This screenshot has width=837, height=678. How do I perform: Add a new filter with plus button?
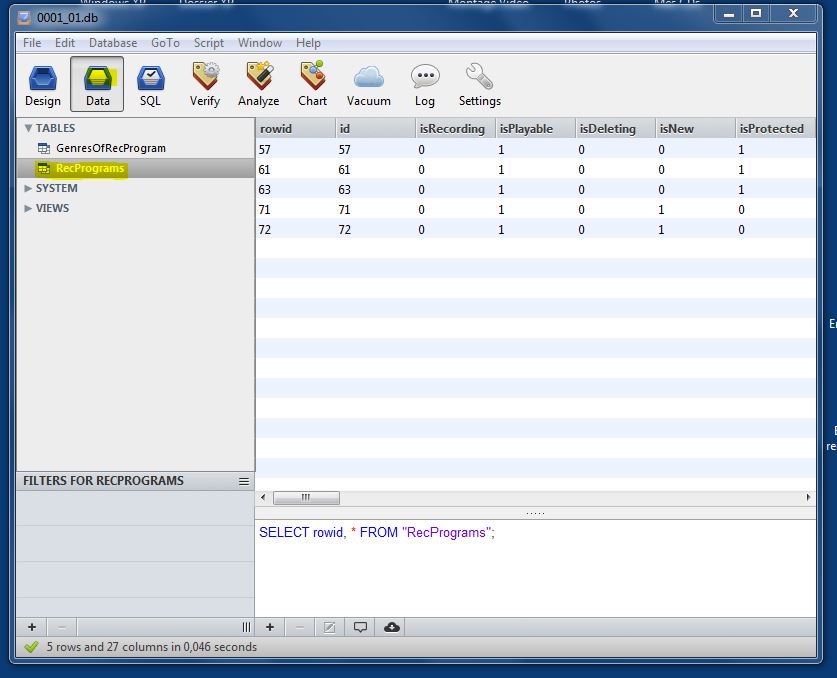click(32, 627)
